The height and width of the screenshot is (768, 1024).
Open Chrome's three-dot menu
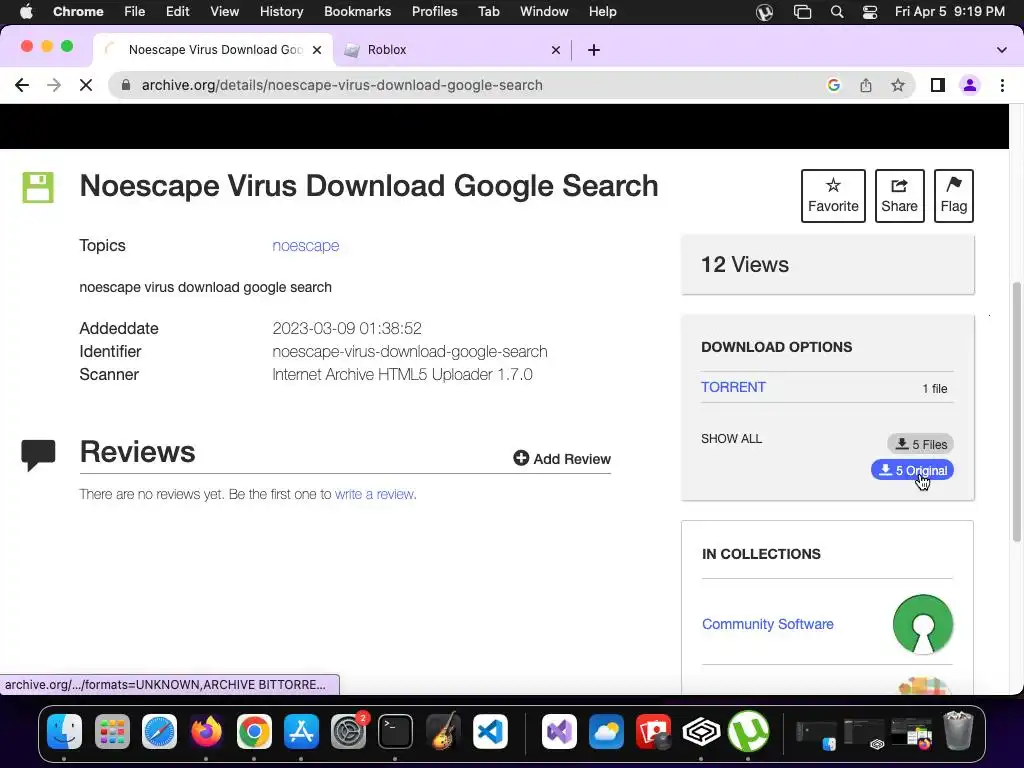1002,85
